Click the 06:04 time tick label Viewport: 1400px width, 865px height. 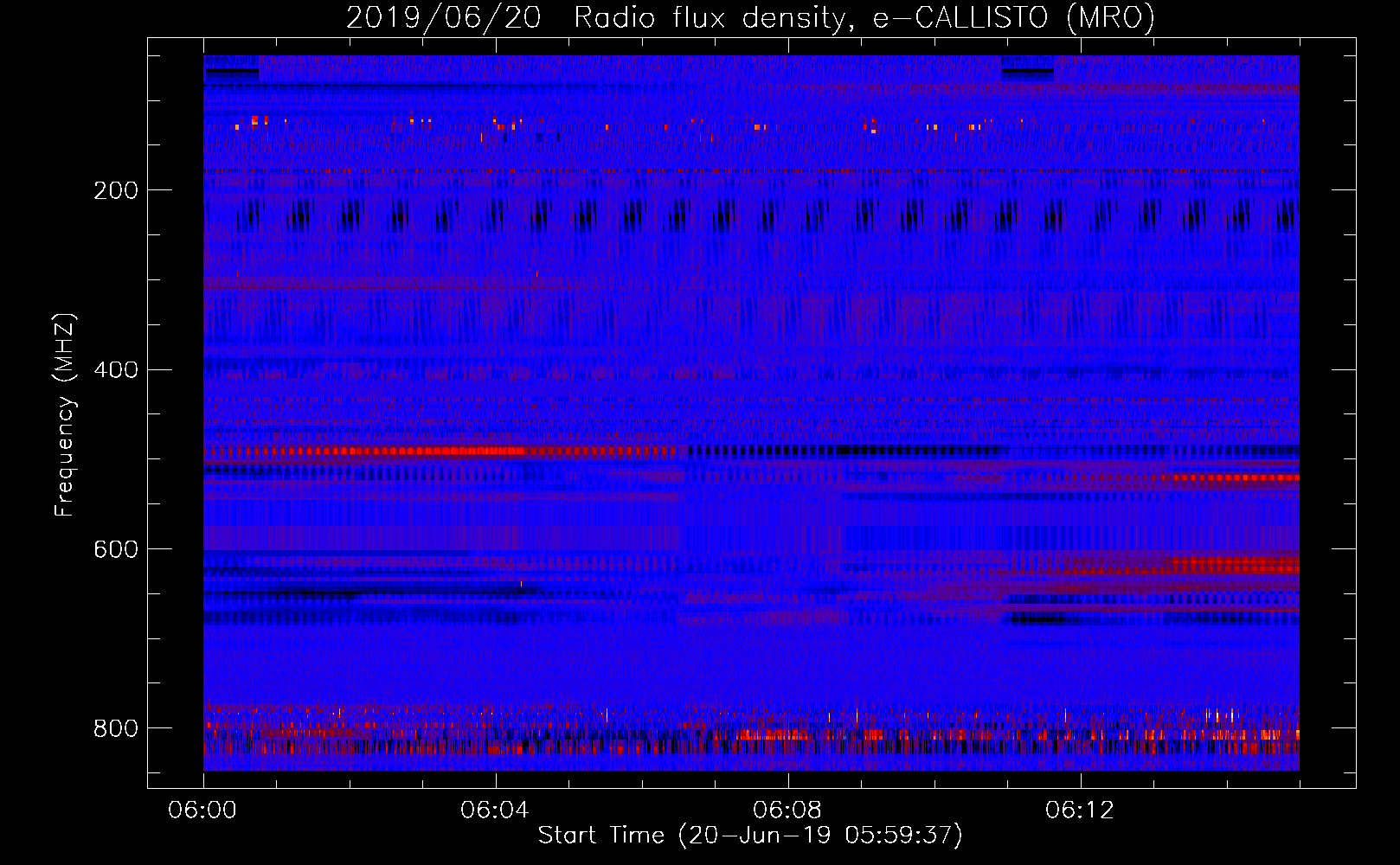495,811
